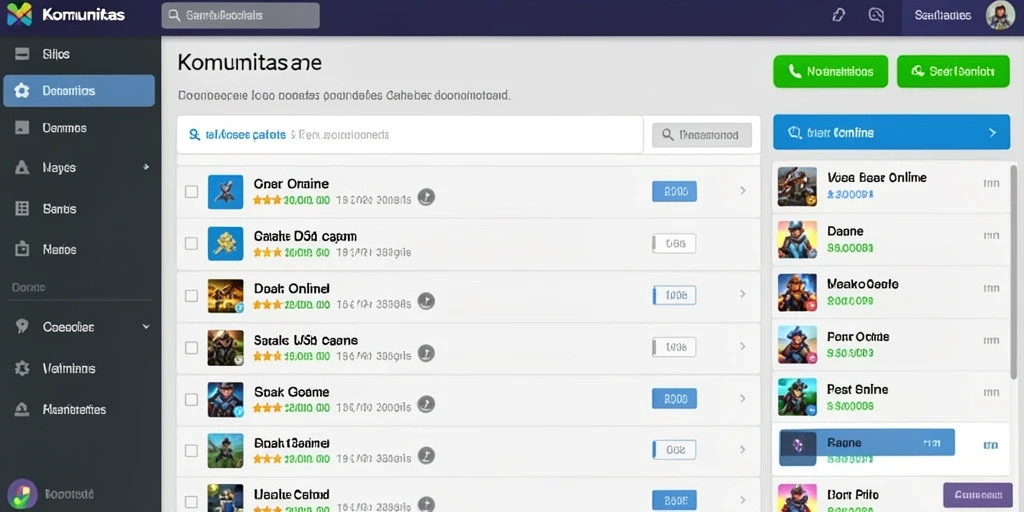Click the green phone button
Screen dimensions: 1024x512
point(831,71)
